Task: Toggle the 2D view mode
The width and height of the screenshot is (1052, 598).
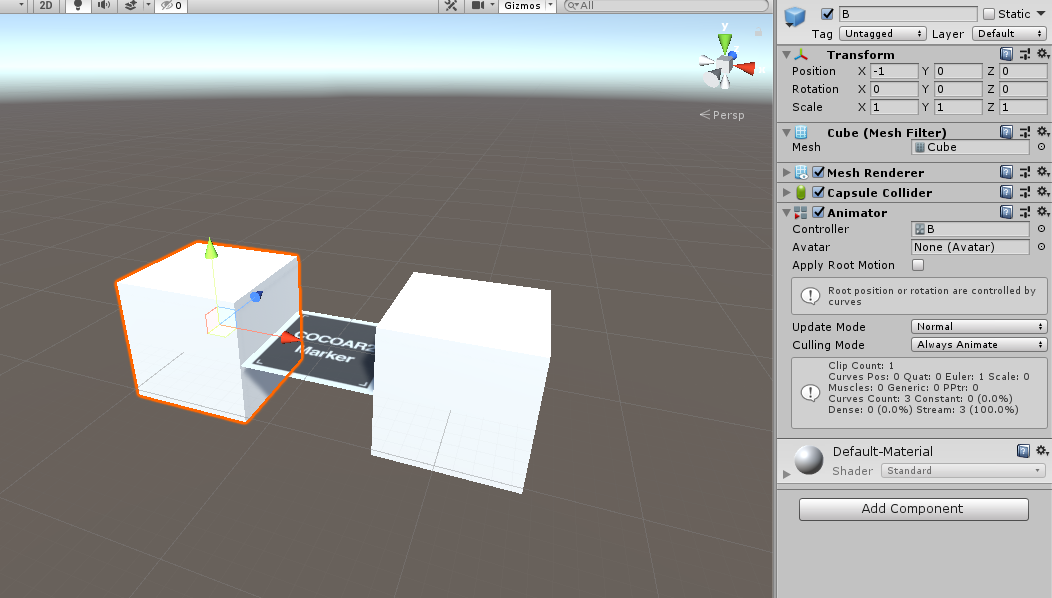Action: (46, 5)
